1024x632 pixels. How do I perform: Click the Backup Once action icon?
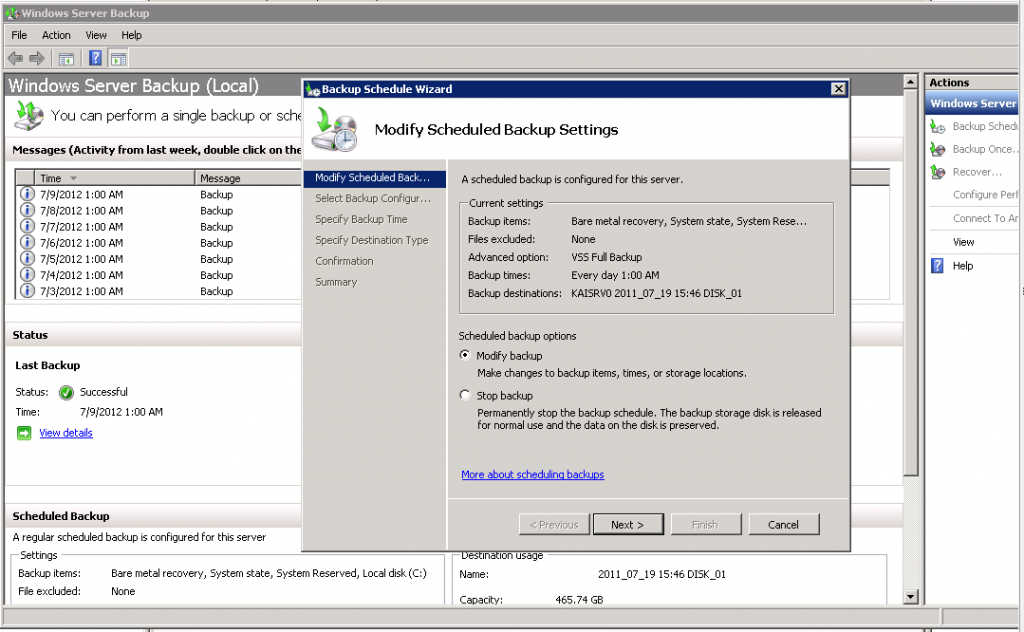coord(937,150)
